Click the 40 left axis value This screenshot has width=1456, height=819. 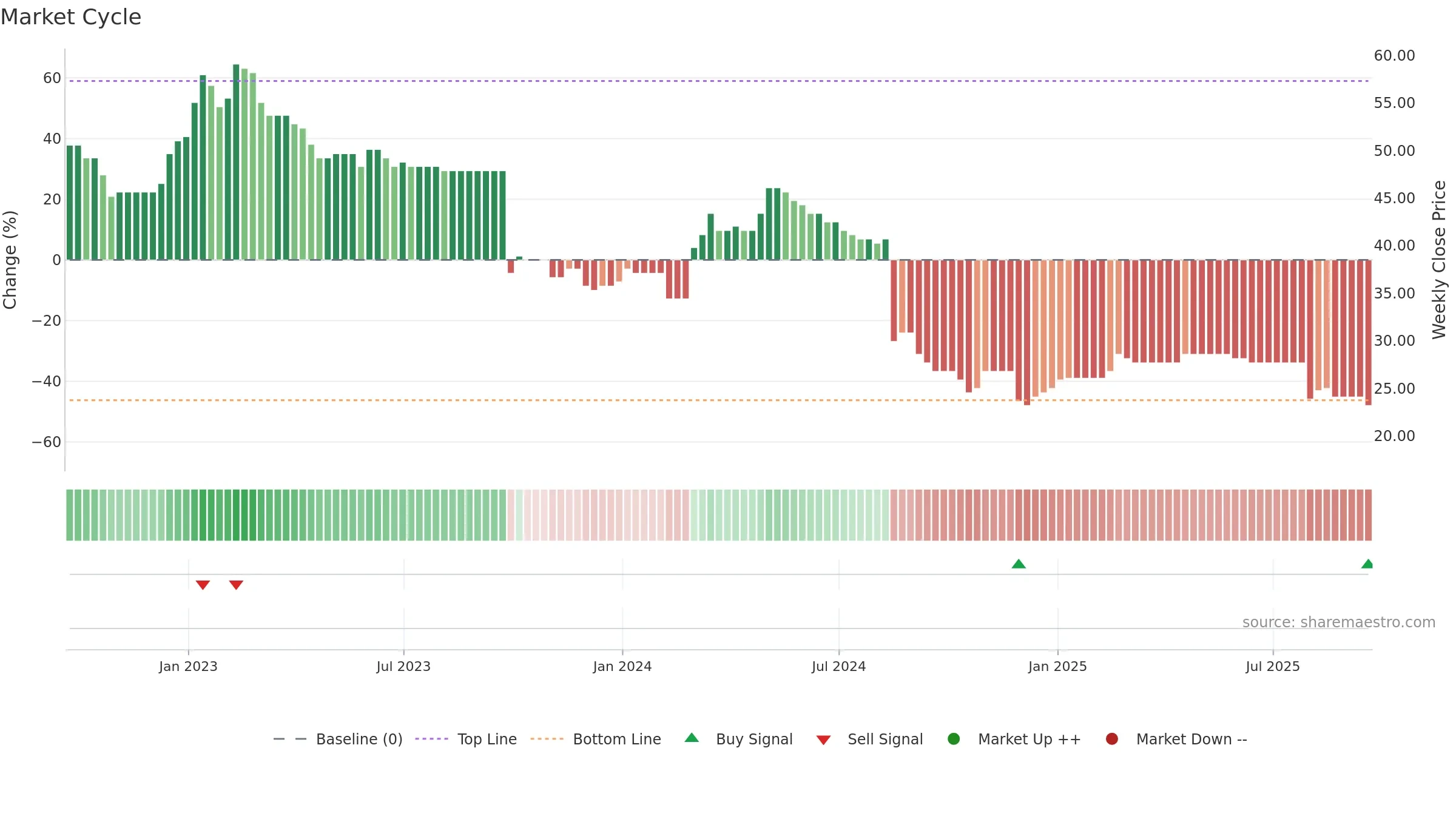[x=52, y=139]
